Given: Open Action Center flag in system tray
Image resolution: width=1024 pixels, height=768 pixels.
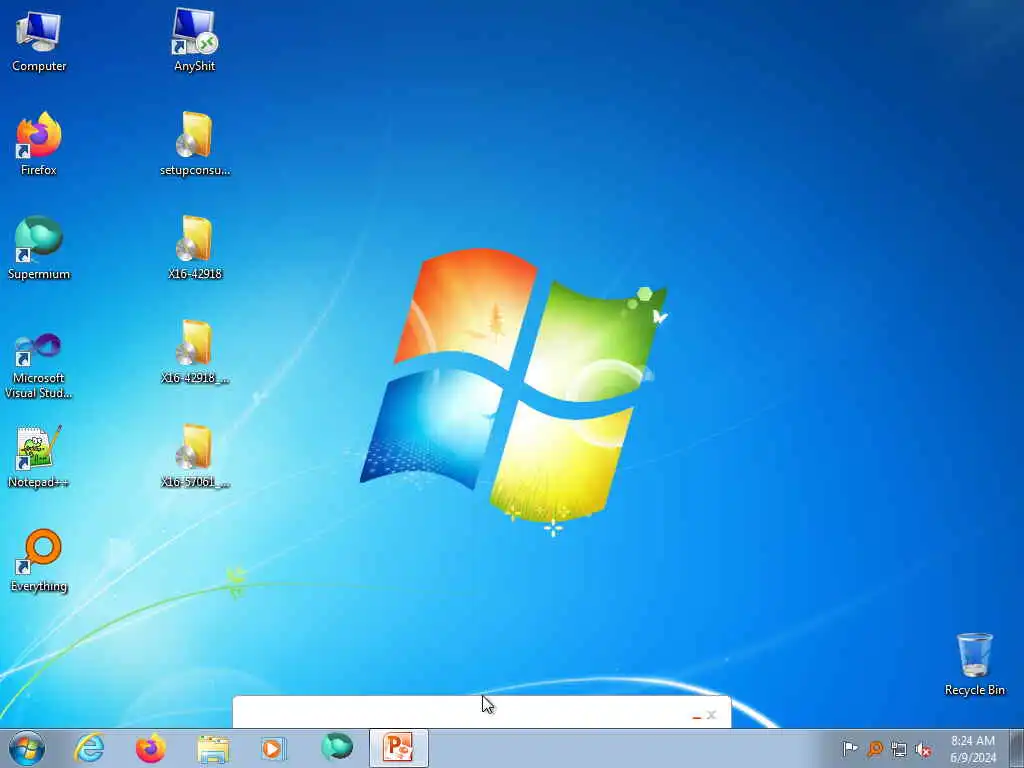Looking at the screenshot, I should (x=850, y=749).
